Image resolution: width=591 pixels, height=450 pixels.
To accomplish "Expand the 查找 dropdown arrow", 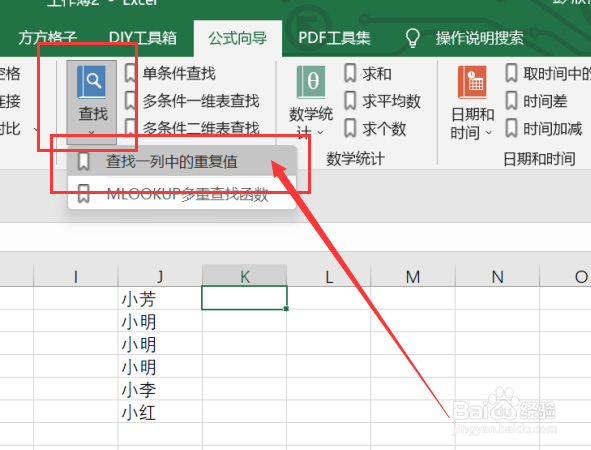I will pos(91,132).
